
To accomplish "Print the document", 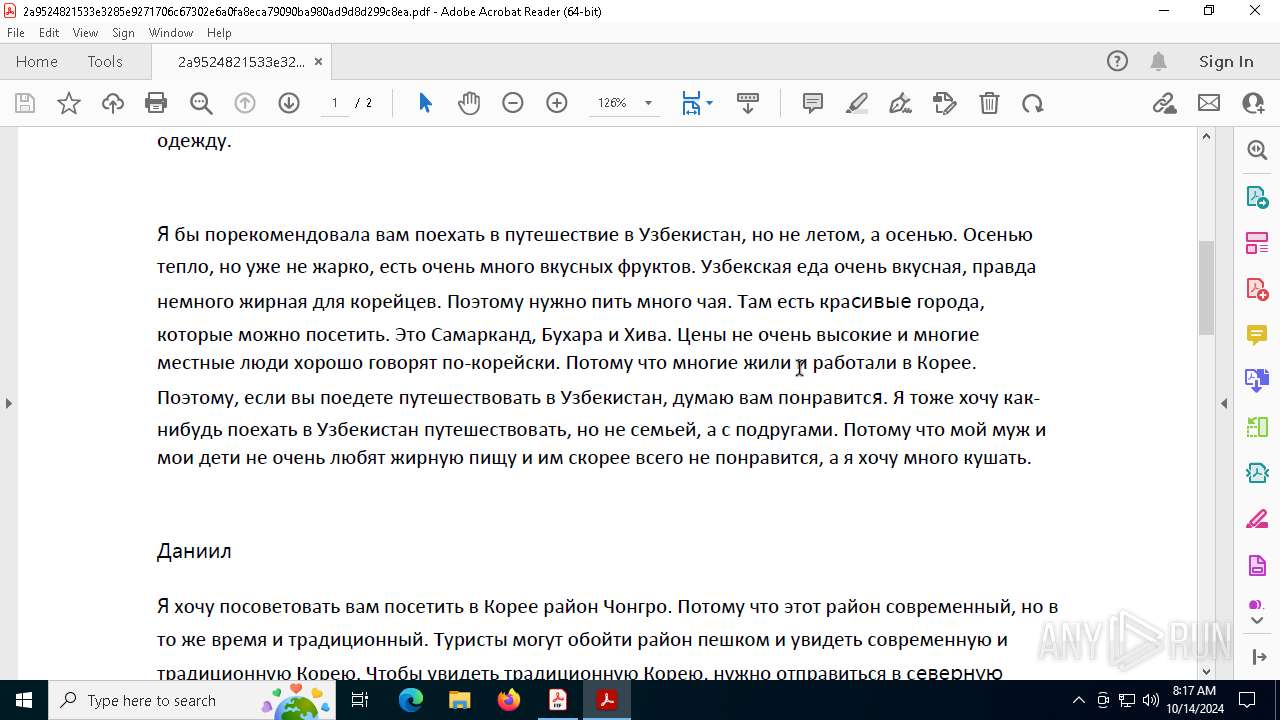I will click(x=156, y=103).
